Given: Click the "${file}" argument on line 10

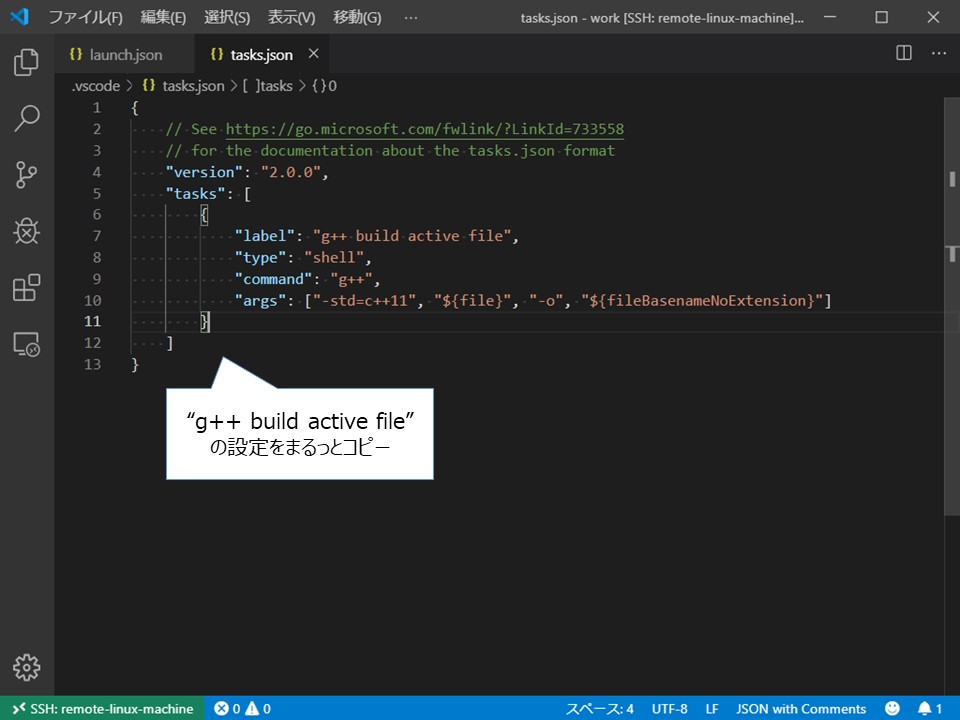Looking at the screenshot, I should (x=473, y=301).
